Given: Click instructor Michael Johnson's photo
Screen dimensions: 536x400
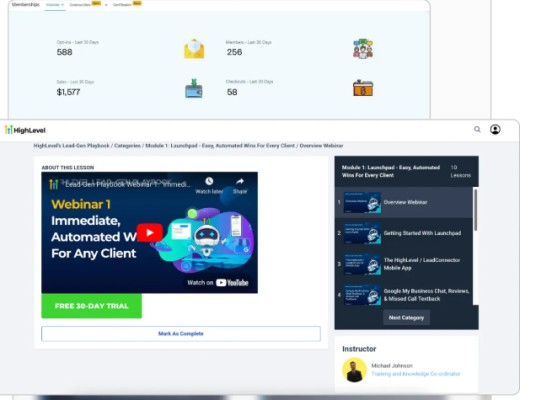Looking at the screenshot, I should 354,370.
